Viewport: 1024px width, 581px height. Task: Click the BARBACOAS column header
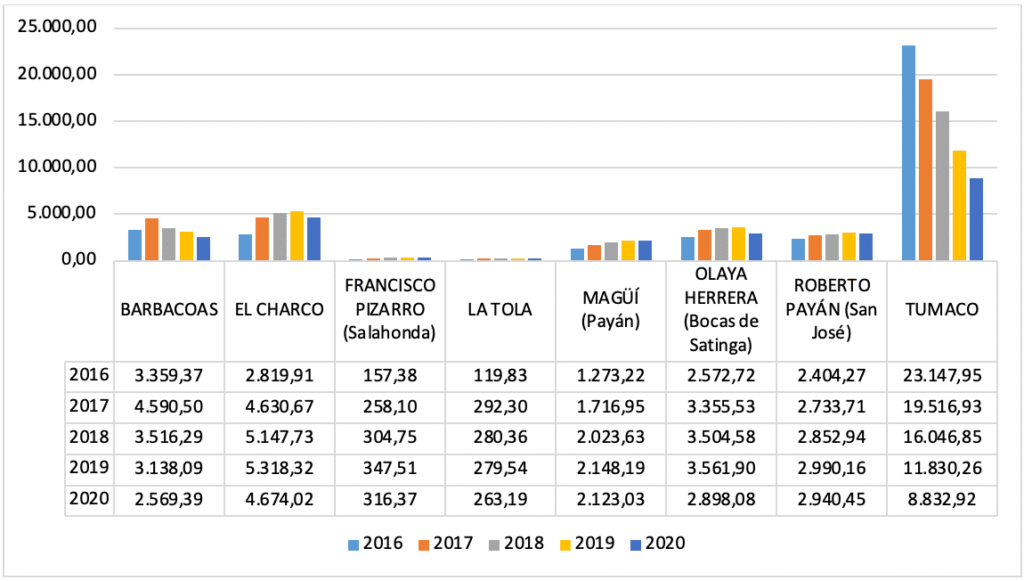click(169, 310)
